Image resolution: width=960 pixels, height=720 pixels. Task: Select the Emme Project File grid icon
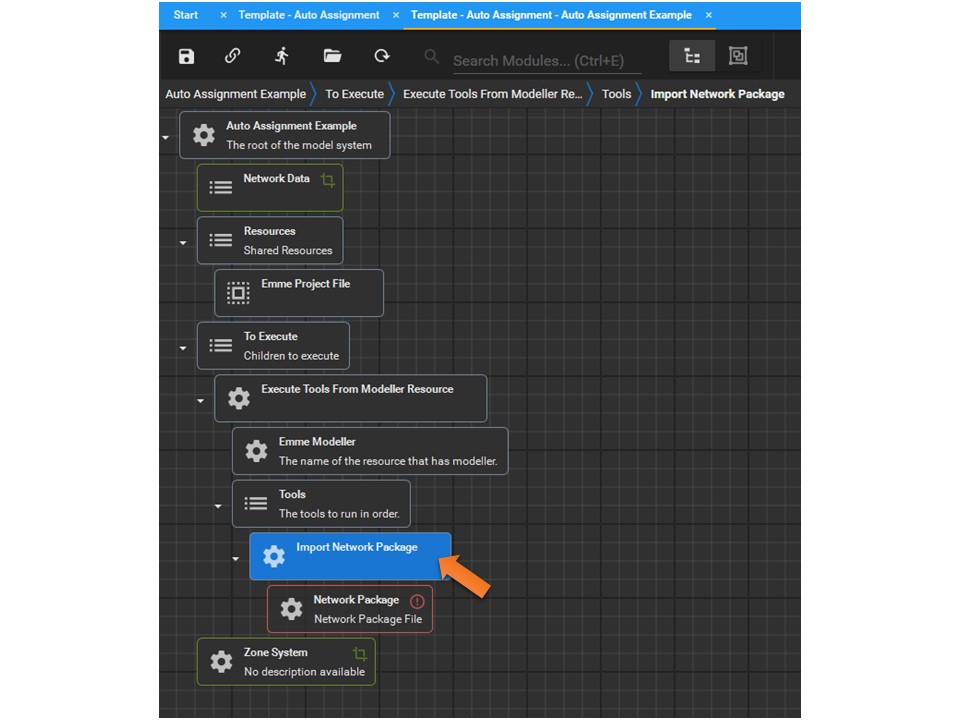coord(237,292)
